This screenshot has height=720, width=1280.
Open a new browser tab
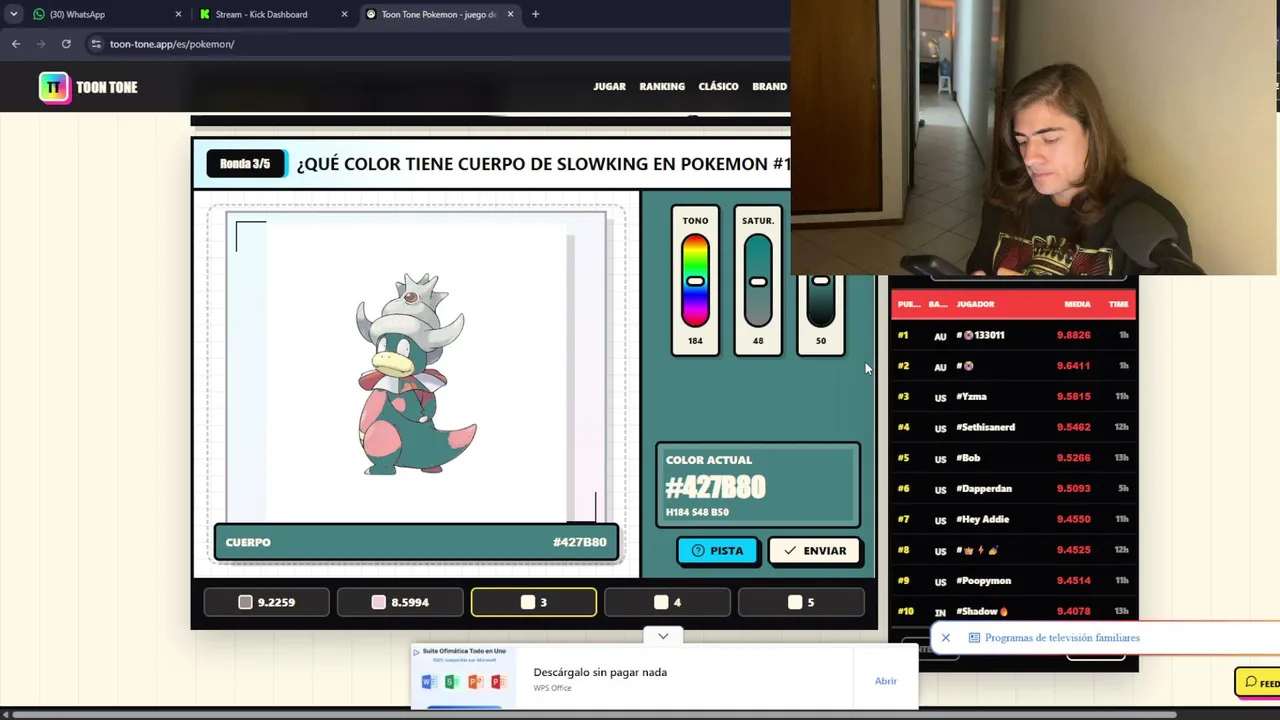click(x=535, y=14)
